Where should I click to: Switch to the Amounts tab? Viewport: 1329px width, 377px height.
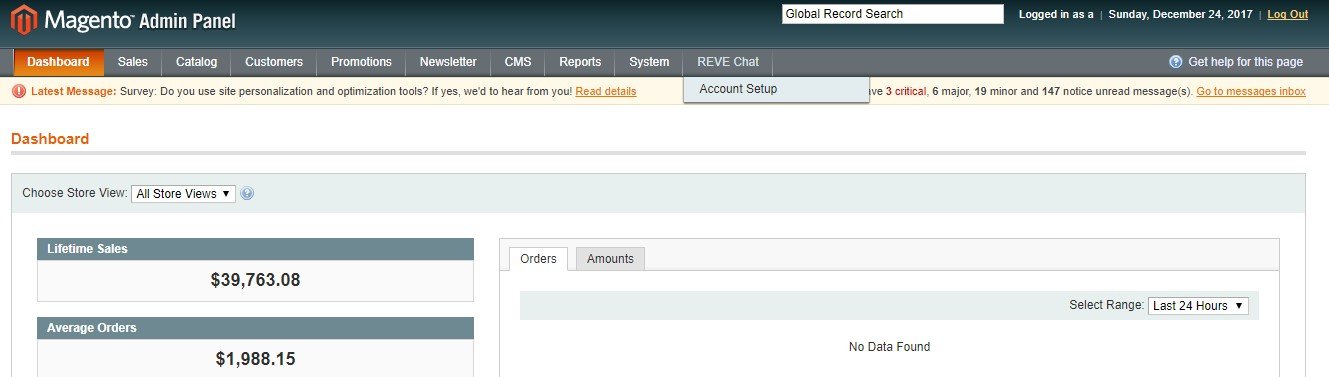pyautogui.click(x=610, y=259)
